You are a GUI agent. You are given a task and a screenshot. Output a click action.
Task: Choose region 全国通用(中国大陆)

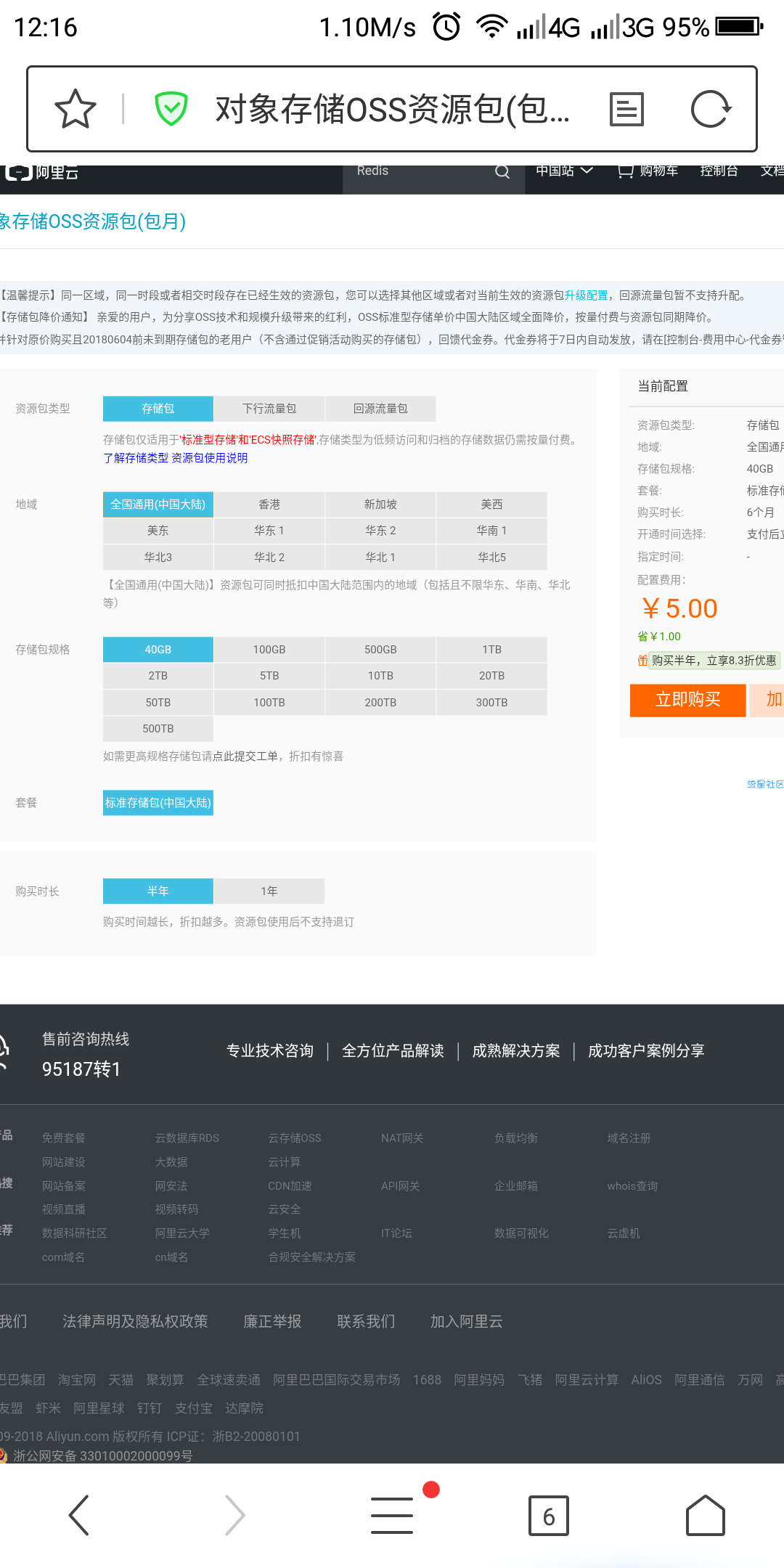click(x=158, y=505)
